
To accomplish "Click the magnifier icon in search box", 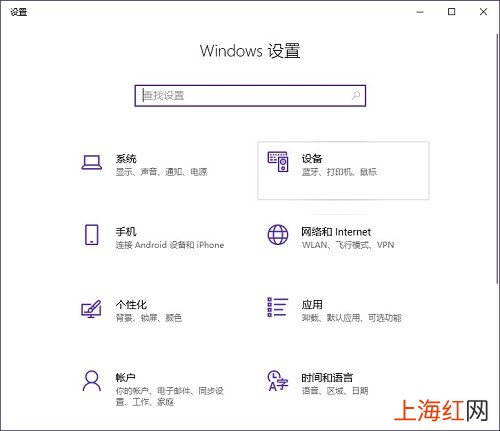I will coord(356,96).
